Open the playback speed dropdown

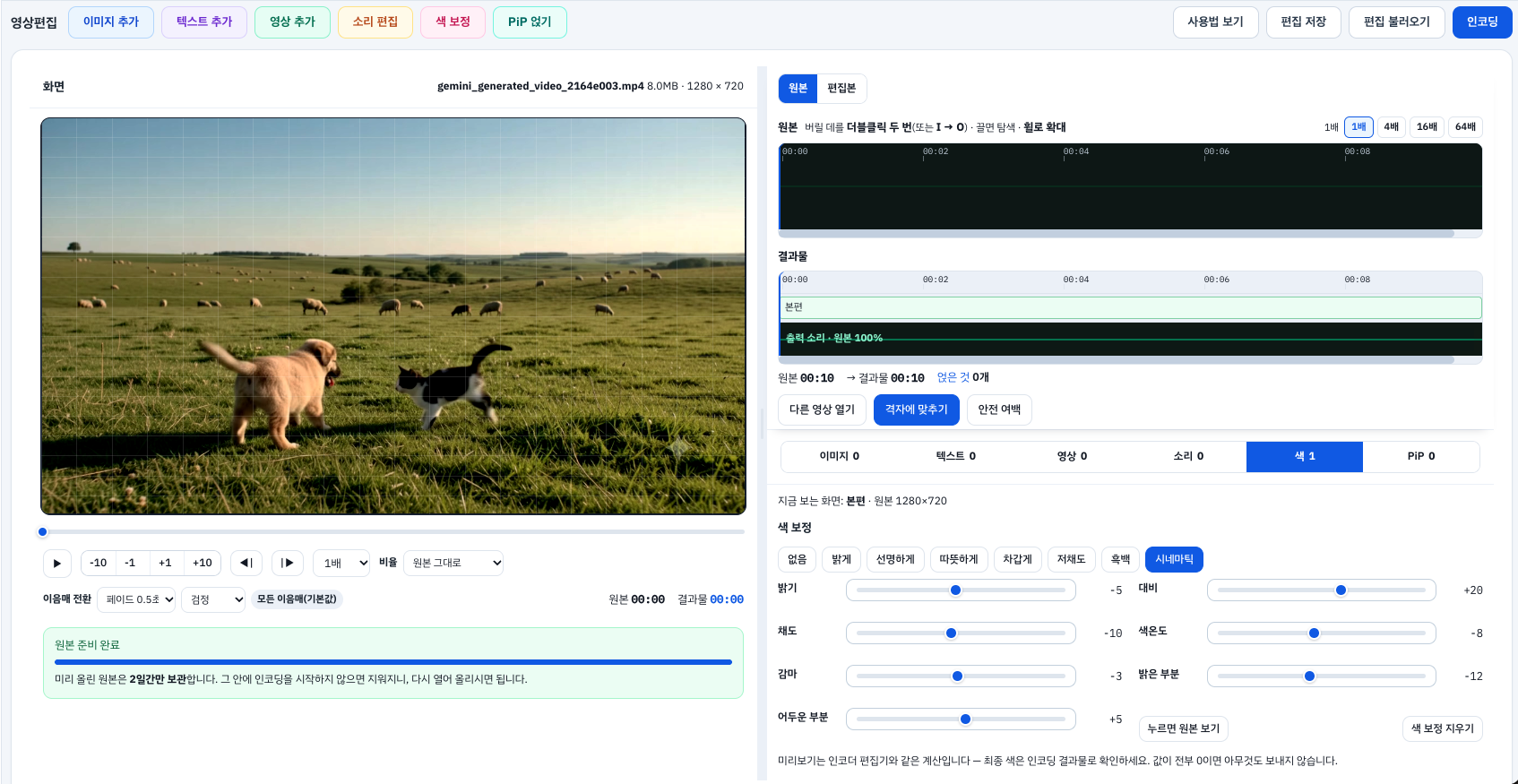(x=341, y=563)
